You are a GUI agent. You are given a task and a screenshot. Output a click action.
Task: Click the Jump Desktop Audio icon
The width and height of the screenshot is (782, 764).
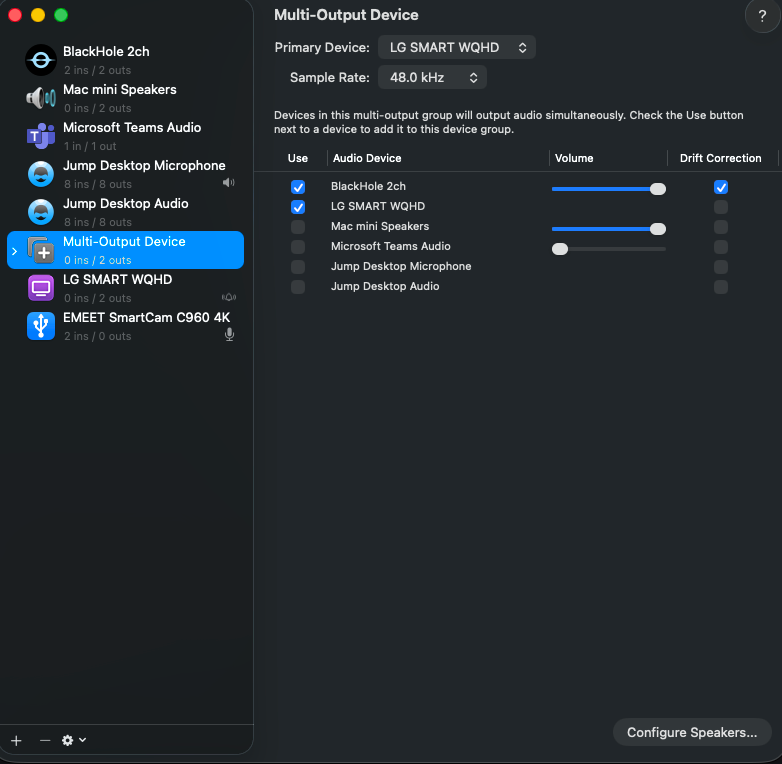pyautogui.click(x=41, y=212)
